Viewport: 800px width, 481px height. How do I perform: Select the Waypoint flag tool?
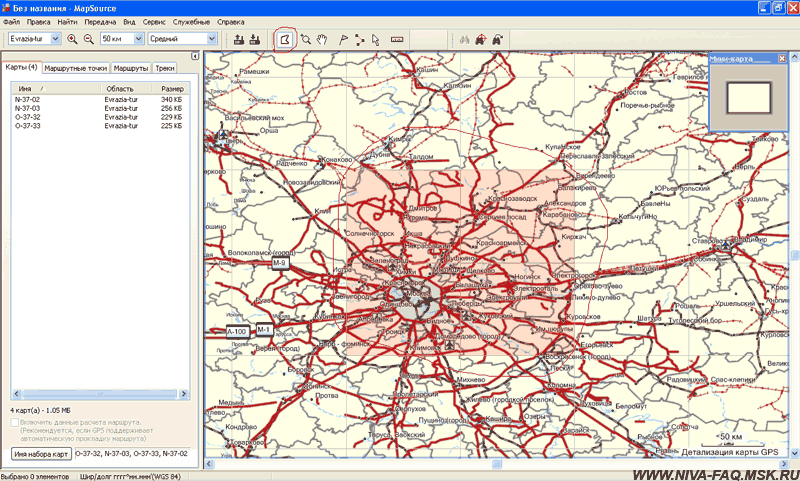[x=343, y=39]
